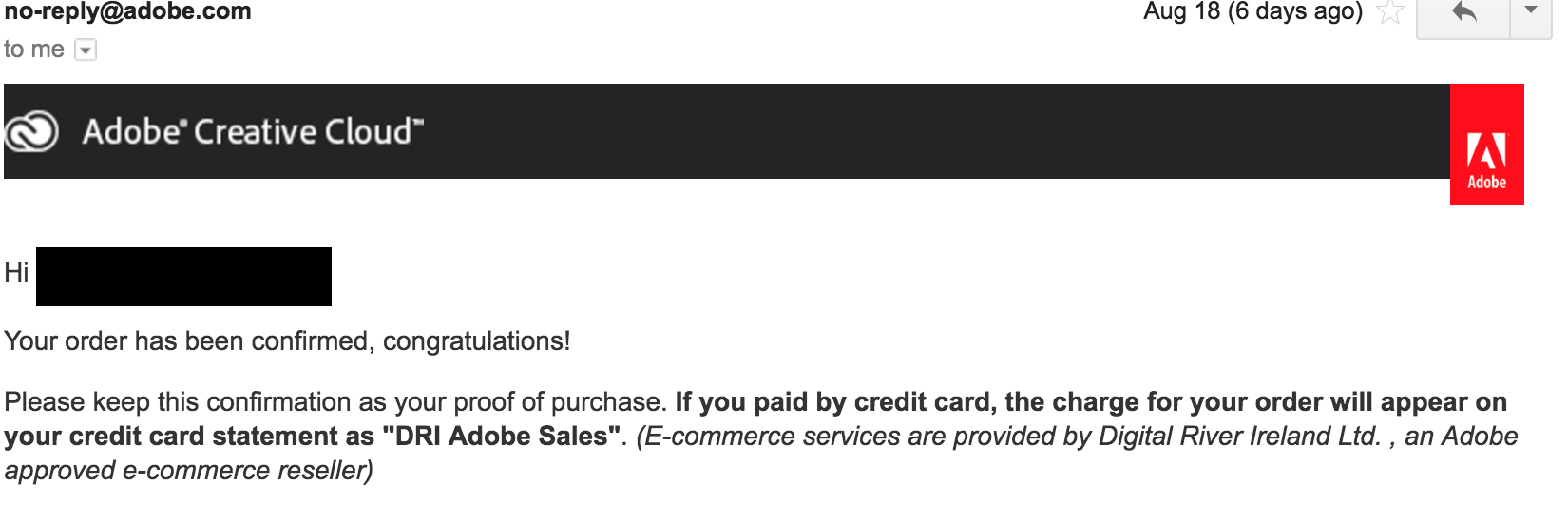Click the sender no-reply@adobe.com

(x=127, y=12)
